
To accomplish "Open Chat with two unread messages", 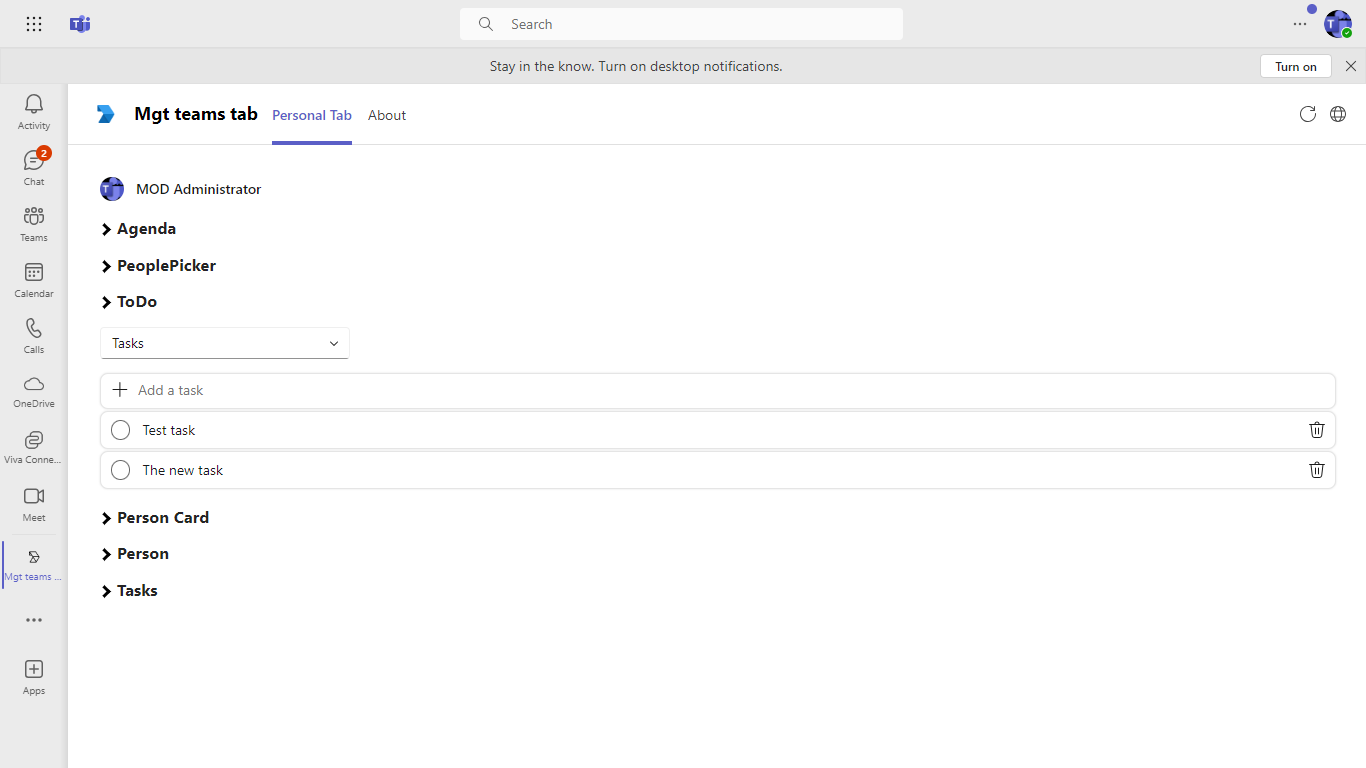I will [x=34, y=168].
